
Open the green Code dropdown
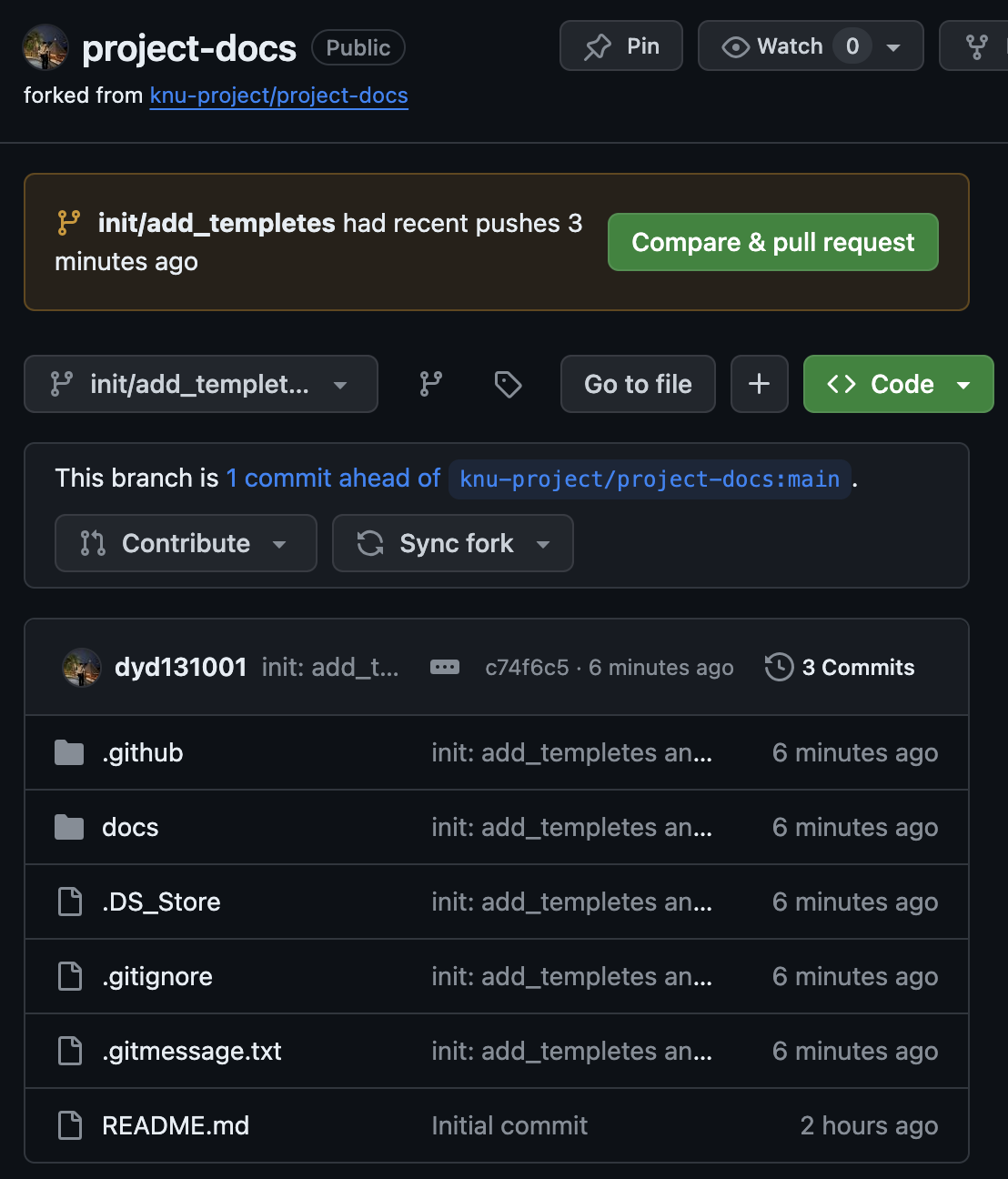tap(899, 384)
